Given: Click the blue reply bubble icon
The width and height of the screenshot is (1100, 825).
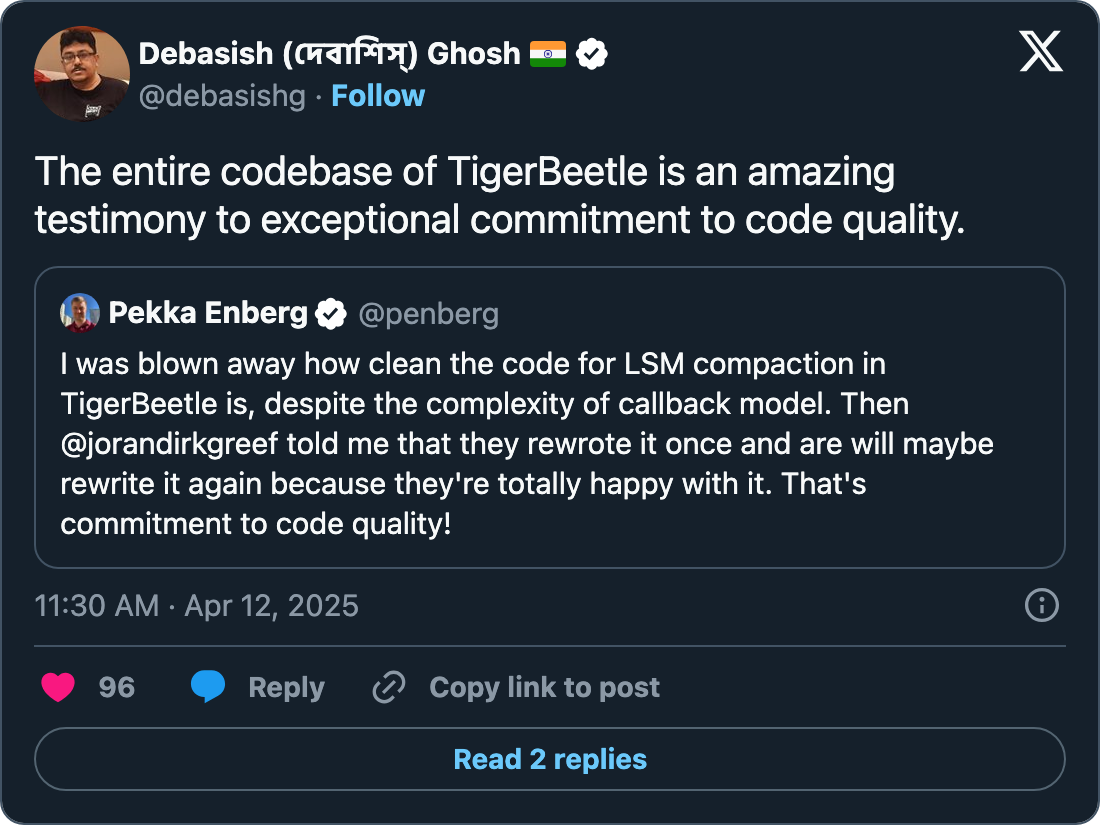Looking at the screenshot, I should [208, 687].
